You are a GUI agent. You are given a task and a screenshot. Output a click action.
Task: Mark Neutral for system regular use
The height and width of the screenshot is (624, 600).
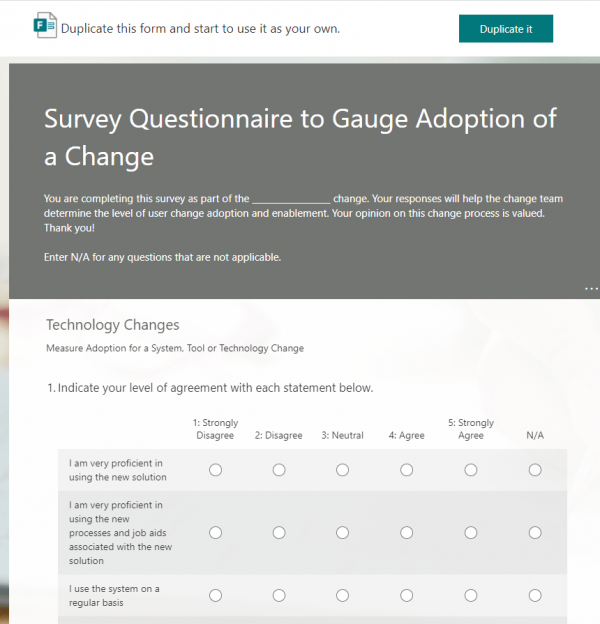(x=342, y=596)
